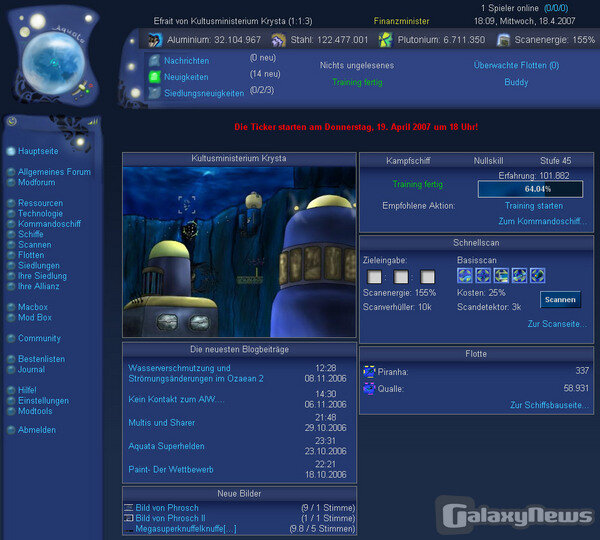Click the bullet icon beside Community

(x=11, y=338)
